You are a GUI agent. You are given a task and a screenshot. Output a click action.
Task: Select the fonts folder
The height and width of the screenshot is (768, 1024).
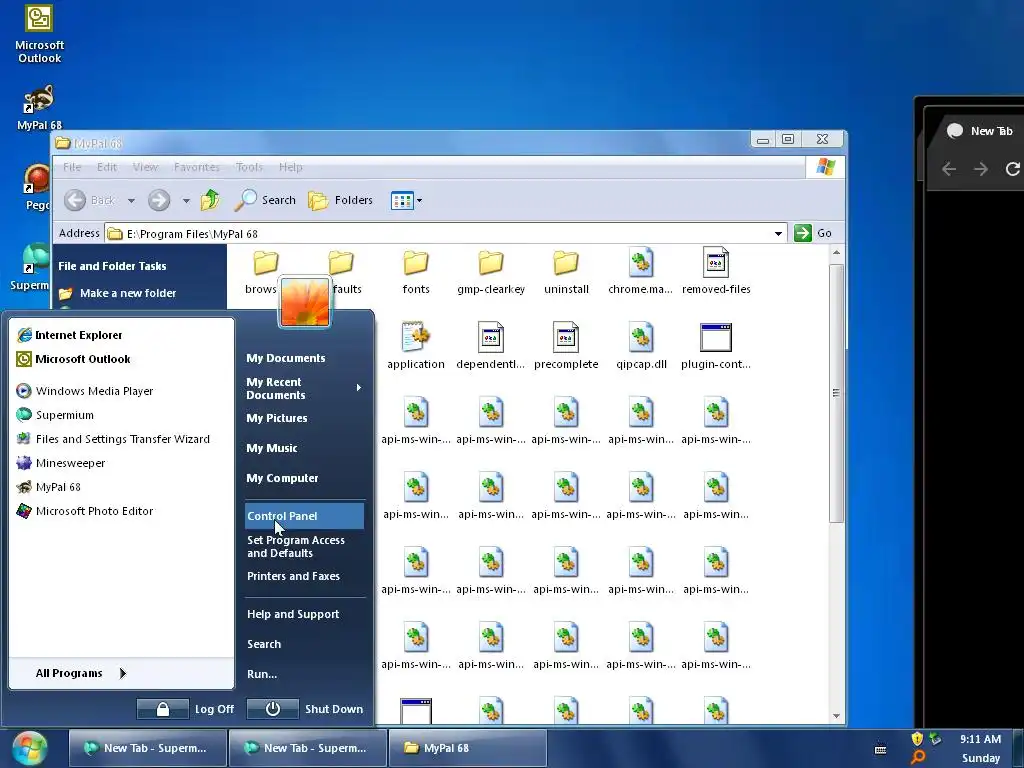(x=416, y=272)
